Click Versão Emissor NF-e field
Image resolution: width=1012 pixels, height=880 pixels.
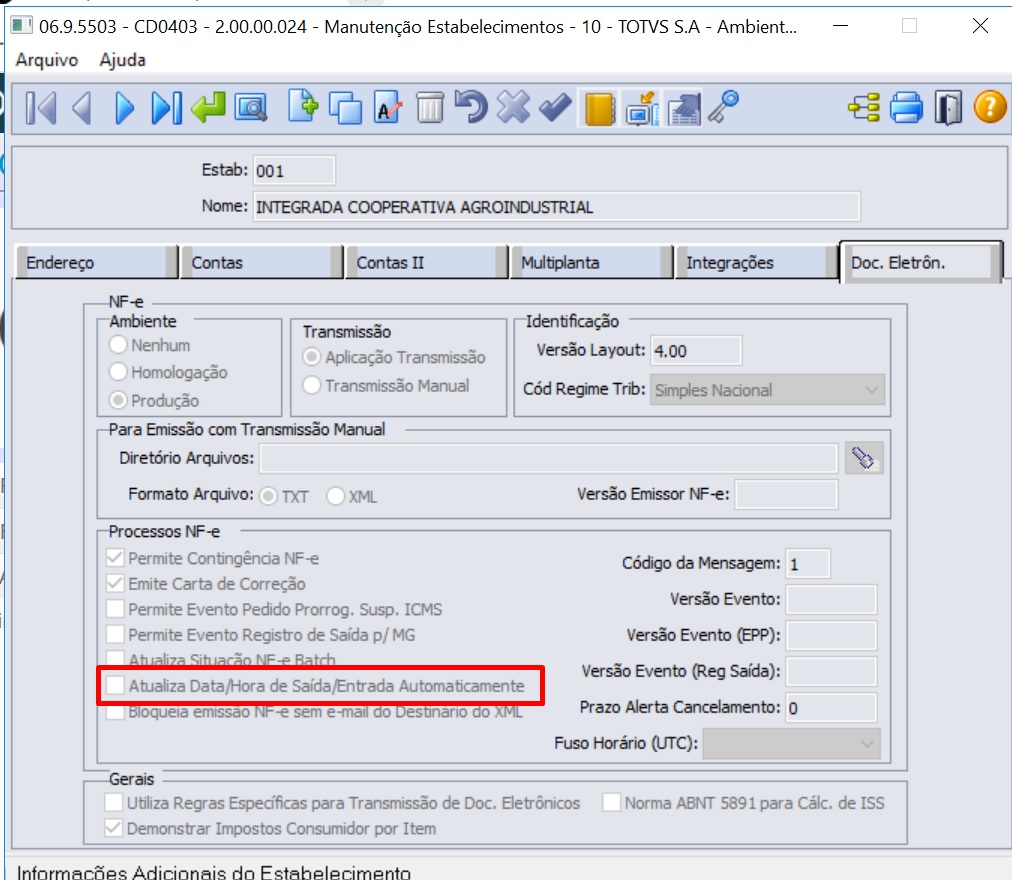tap(786, 495)
